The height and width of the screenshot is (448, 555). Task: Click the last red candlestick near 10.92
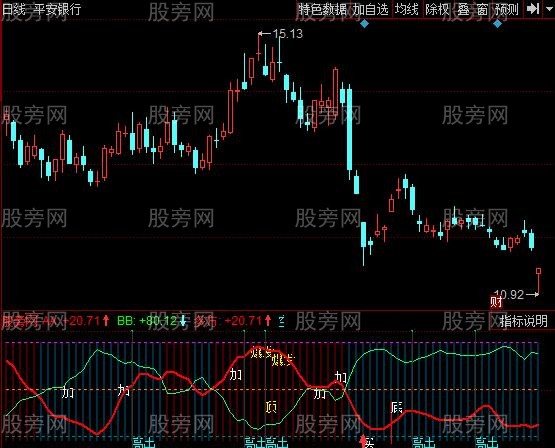[x=538, y=282]
